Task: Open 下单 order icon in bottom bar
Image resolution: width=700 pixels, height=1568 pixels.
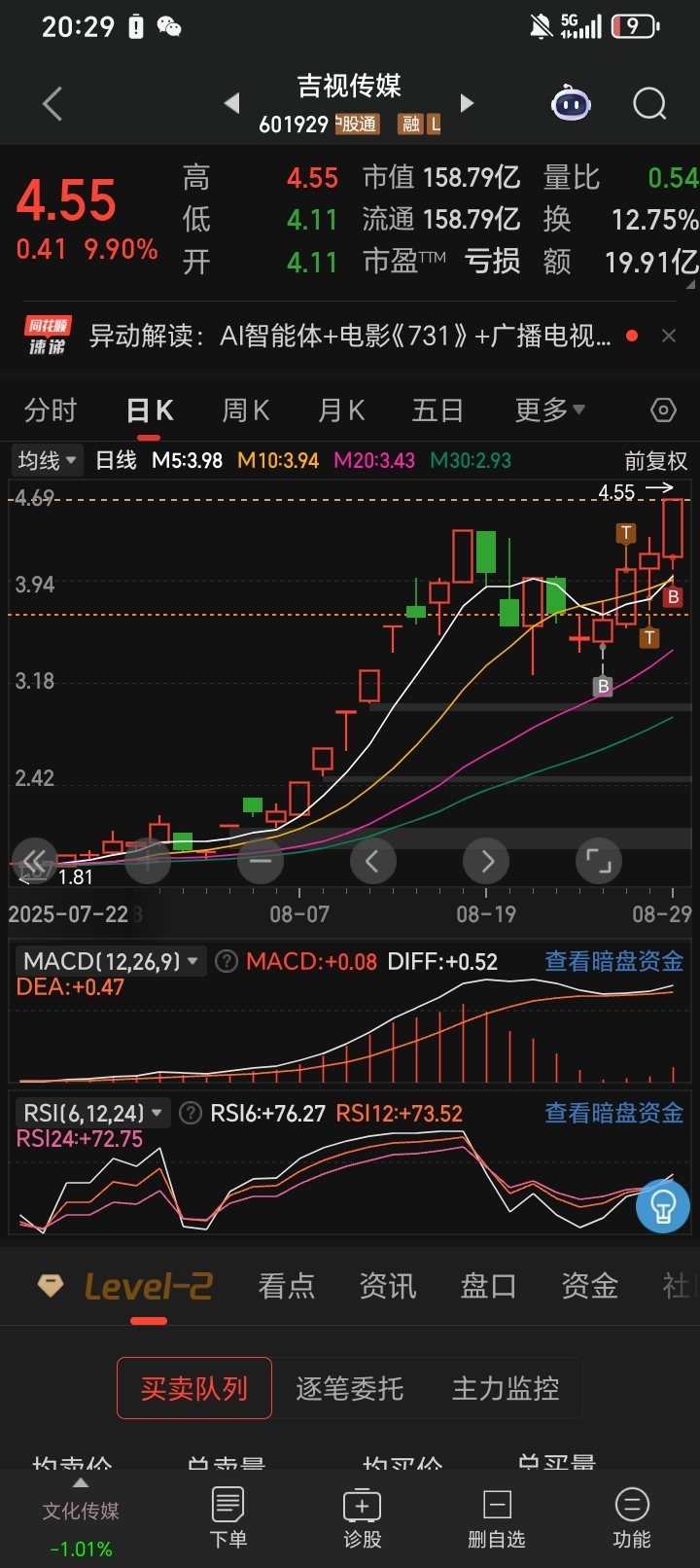Action: (228, 1517)
